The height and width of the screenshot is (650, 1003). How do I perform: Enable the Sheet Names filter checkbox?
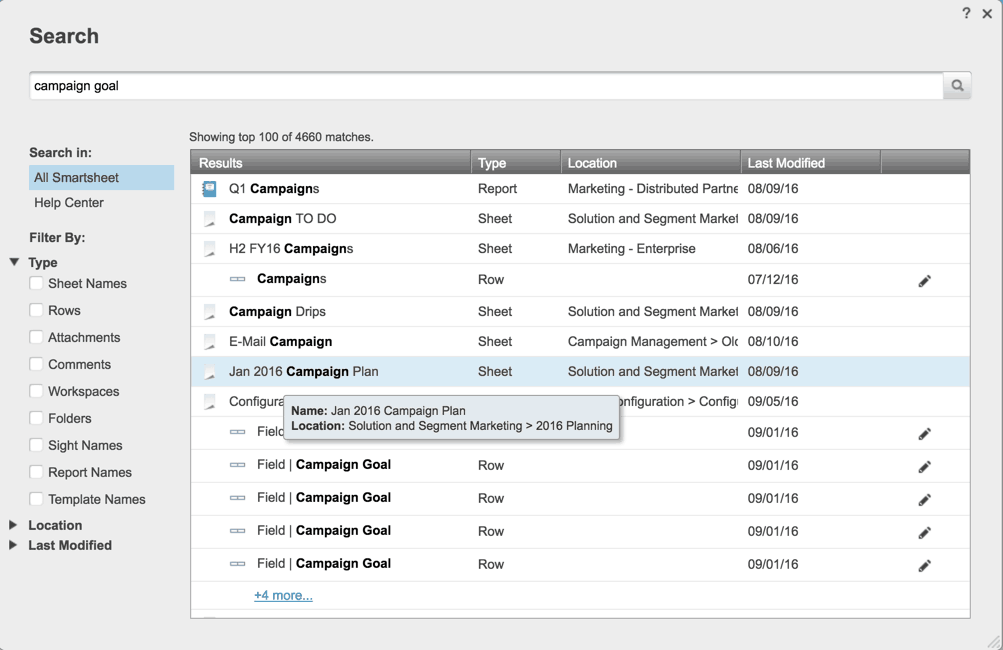pyautogui.click(x=36, y=284)
